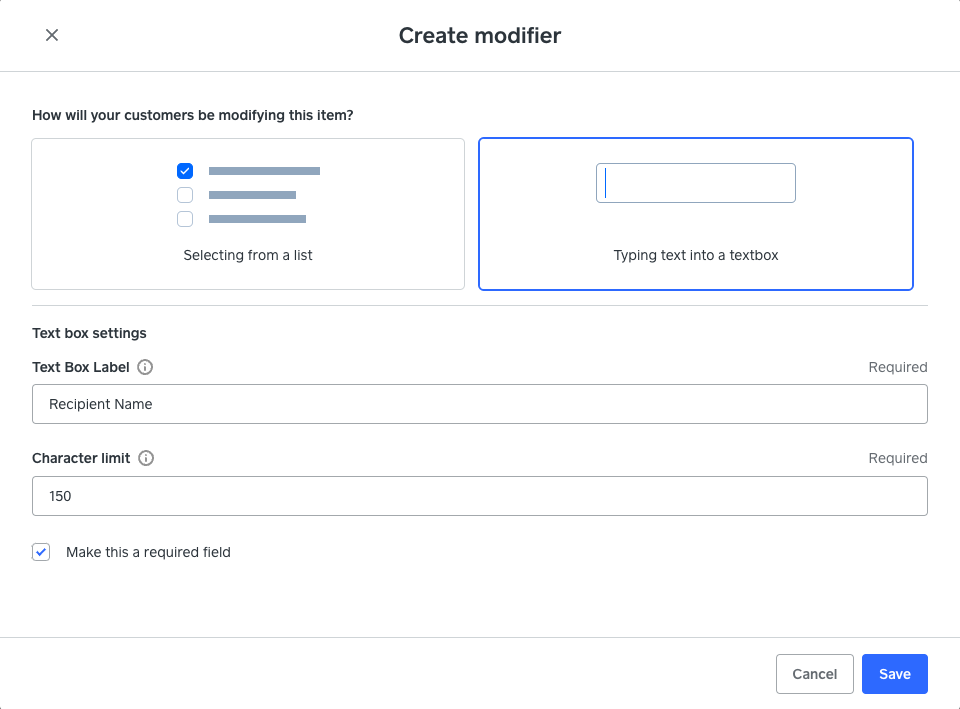
Task: Click the 'Make this a required field' label
Action: coord(148,552)
